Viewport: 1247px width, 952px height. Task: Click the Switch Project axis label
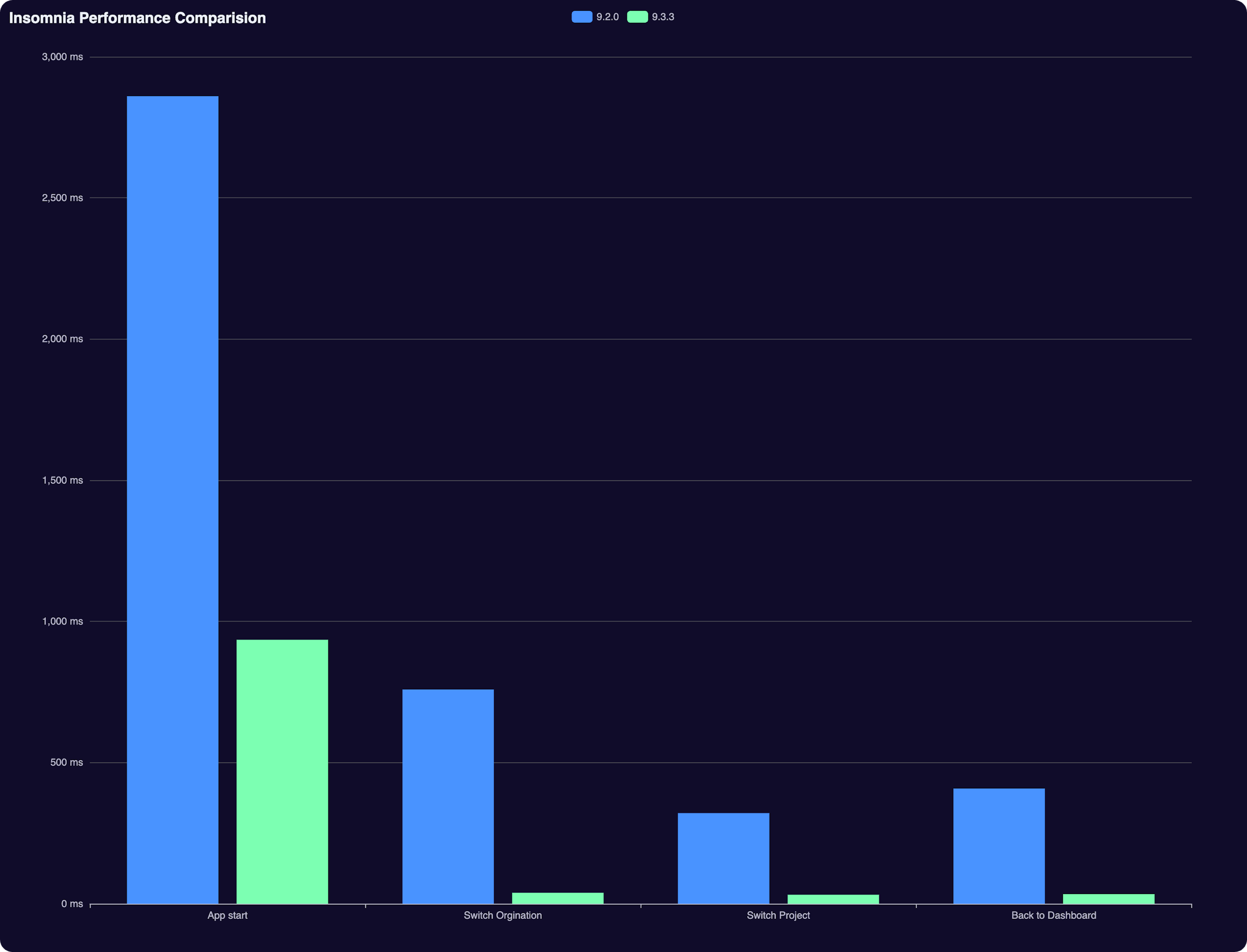(778, 915)
